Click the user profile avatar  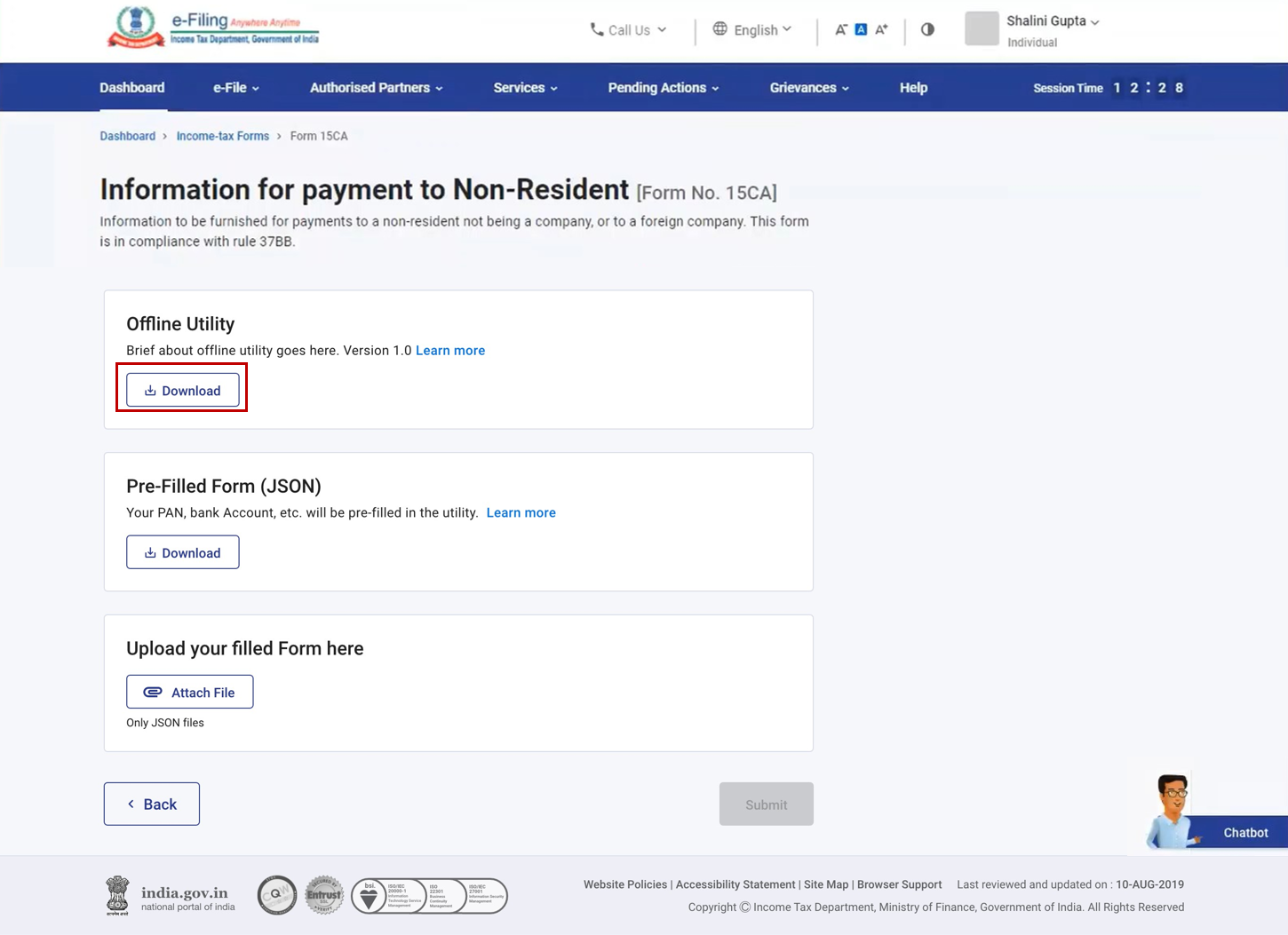(982, 29)
